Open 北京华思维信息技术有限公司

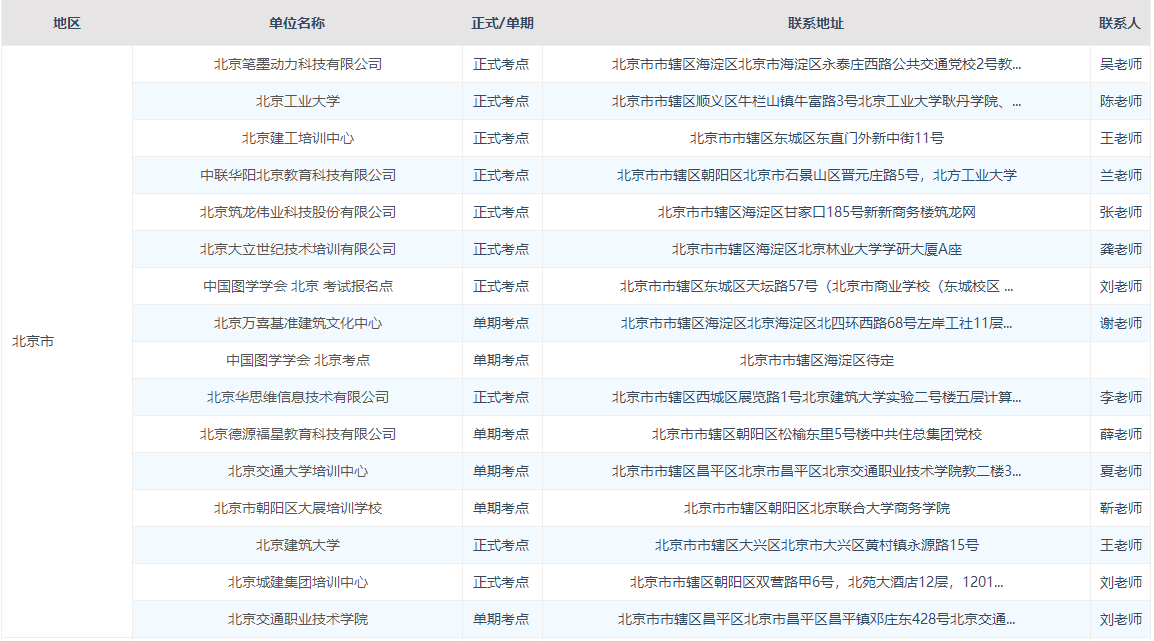tap(297, 397)
